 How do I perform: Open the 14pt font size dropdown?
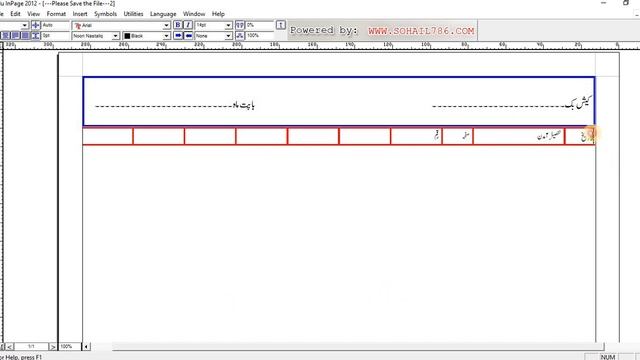(228, 25)
